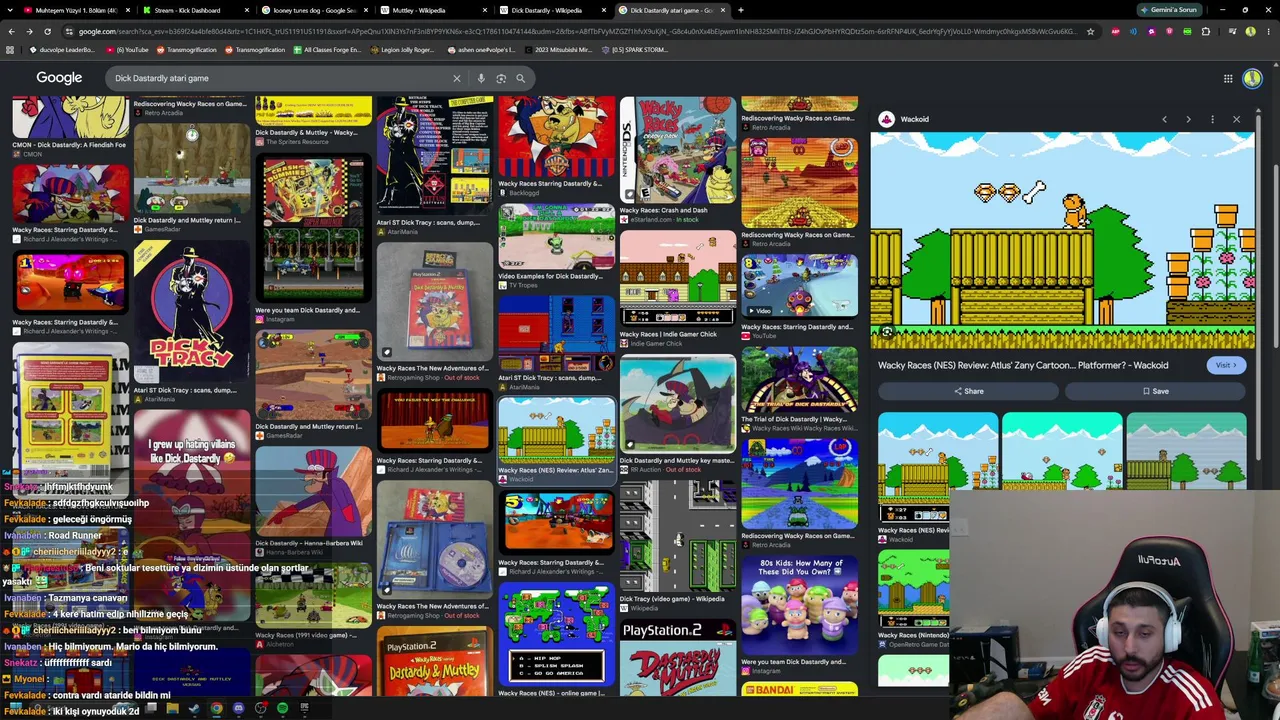Open Wacky Races (NES) online game thumbnail
The width and height of the screenshot is (1280, 720).
556,635
